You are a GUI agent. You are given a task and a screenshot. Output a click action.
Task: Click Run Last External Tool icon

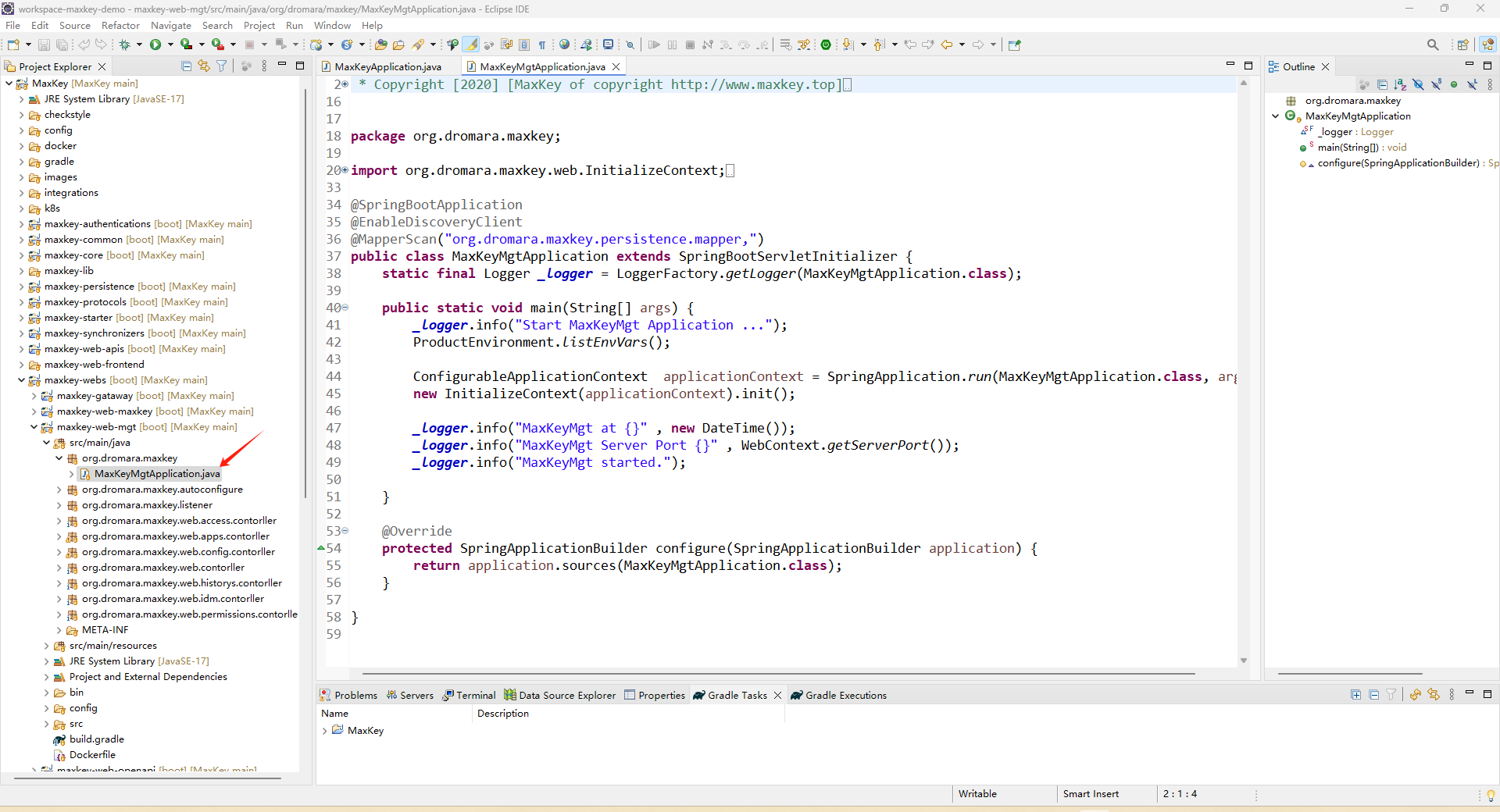coord(218,45)
